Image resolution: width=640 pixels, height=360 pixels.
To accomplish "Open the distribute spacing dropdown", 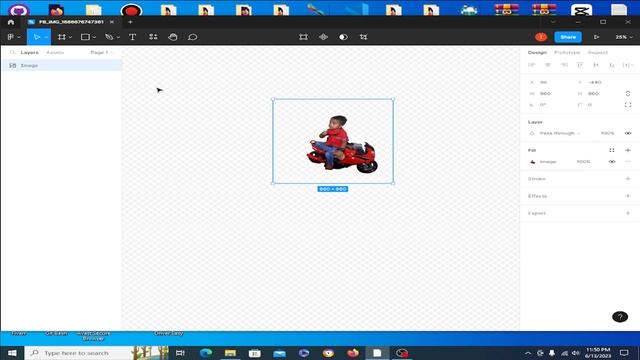I will 628,65.
